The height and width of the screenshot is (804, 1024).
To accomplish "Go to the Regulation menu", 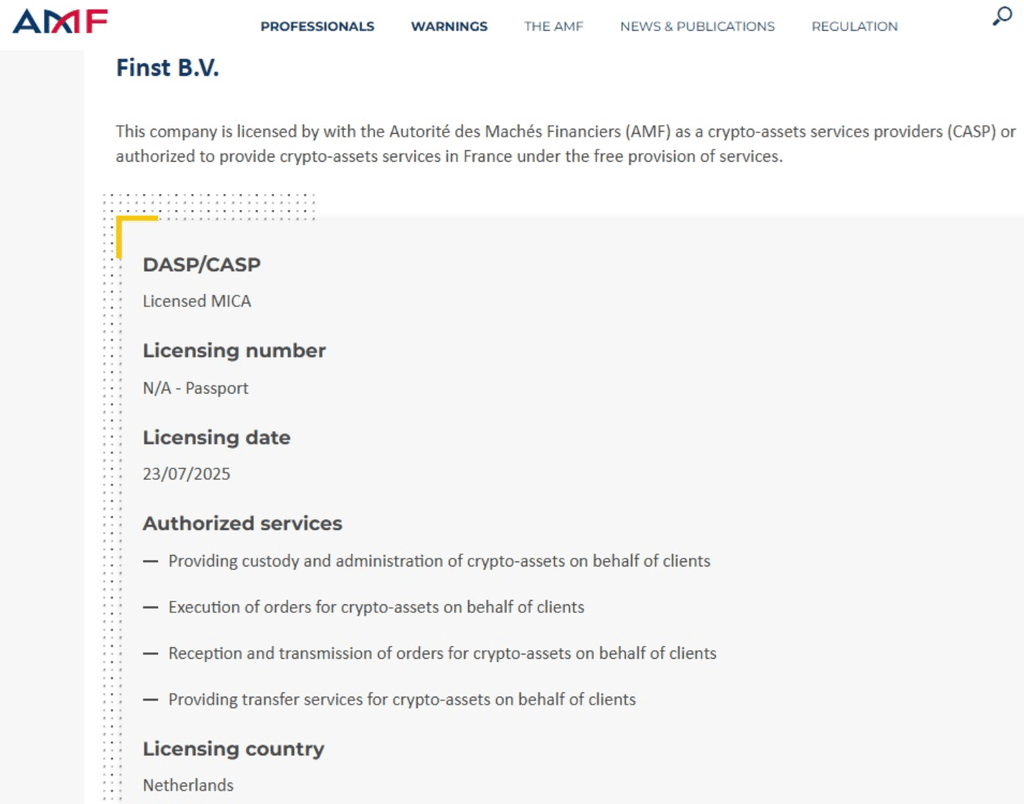I will pyautogui.click(x=854, y=27).
